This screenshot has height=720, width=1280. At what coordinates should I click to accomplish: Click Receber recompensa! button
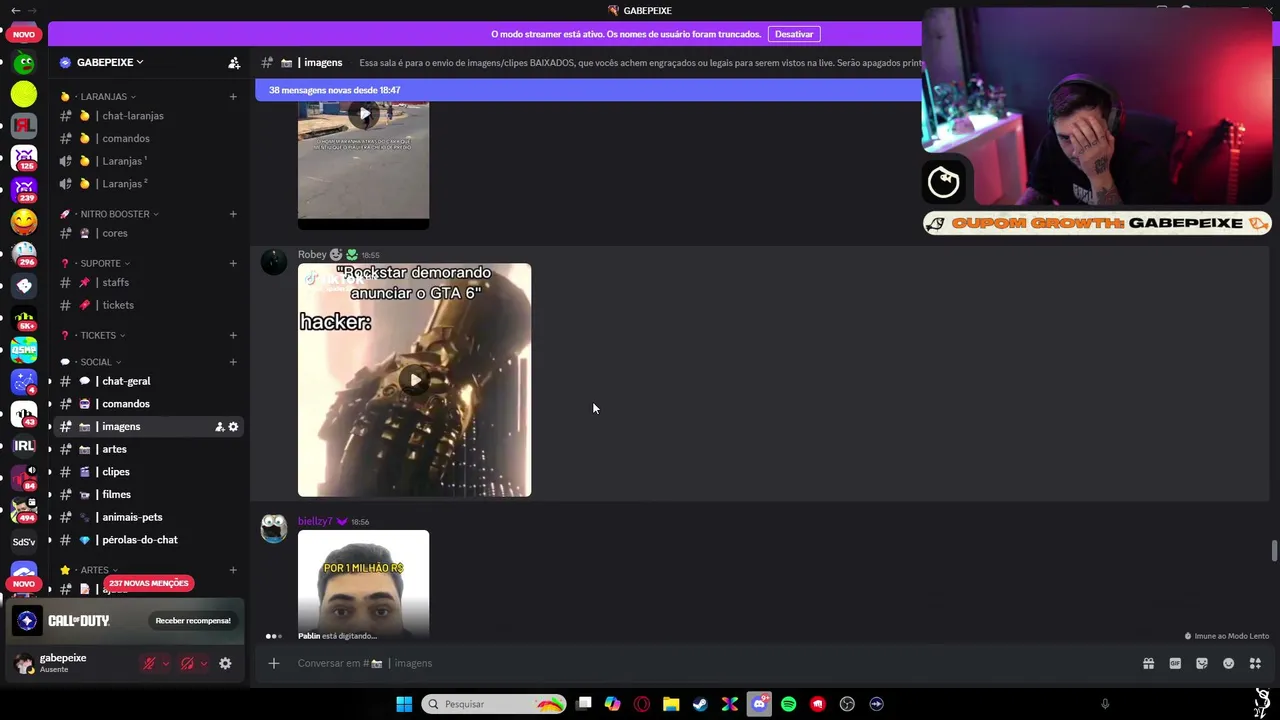193,621
